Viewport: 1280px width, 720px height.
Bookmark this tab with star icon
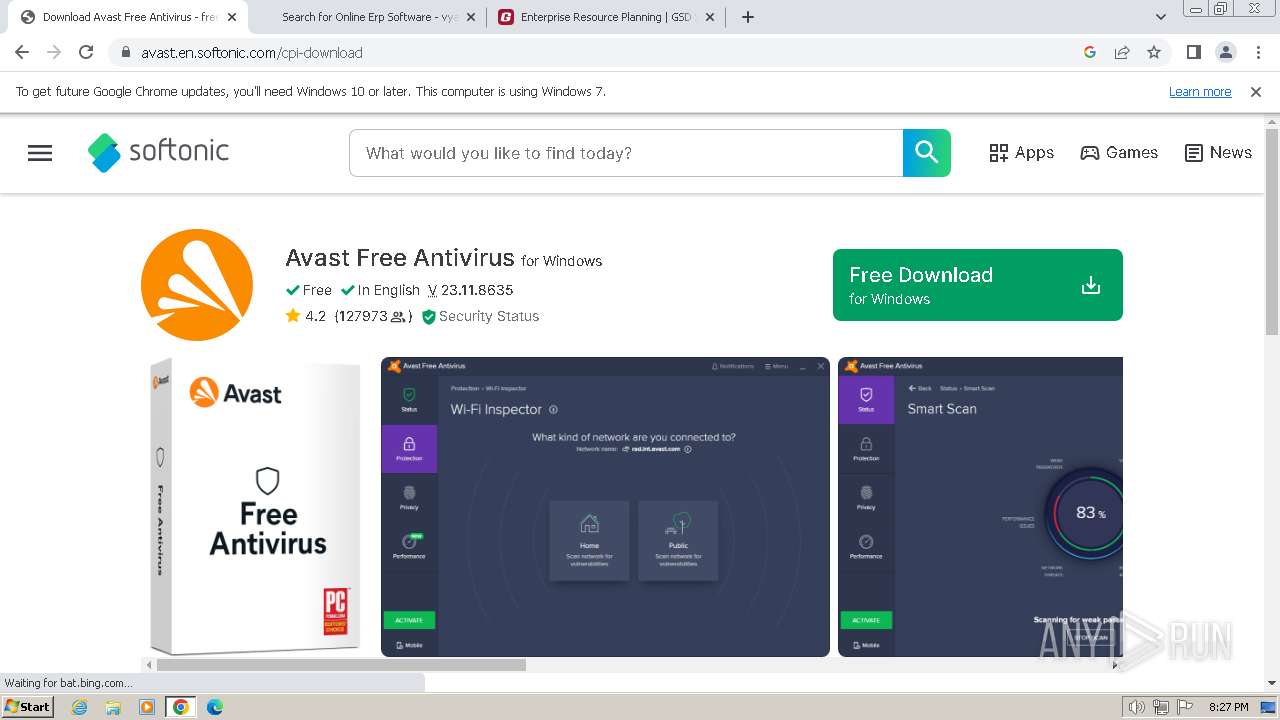pyautogui.click(x=1154, y=53)
